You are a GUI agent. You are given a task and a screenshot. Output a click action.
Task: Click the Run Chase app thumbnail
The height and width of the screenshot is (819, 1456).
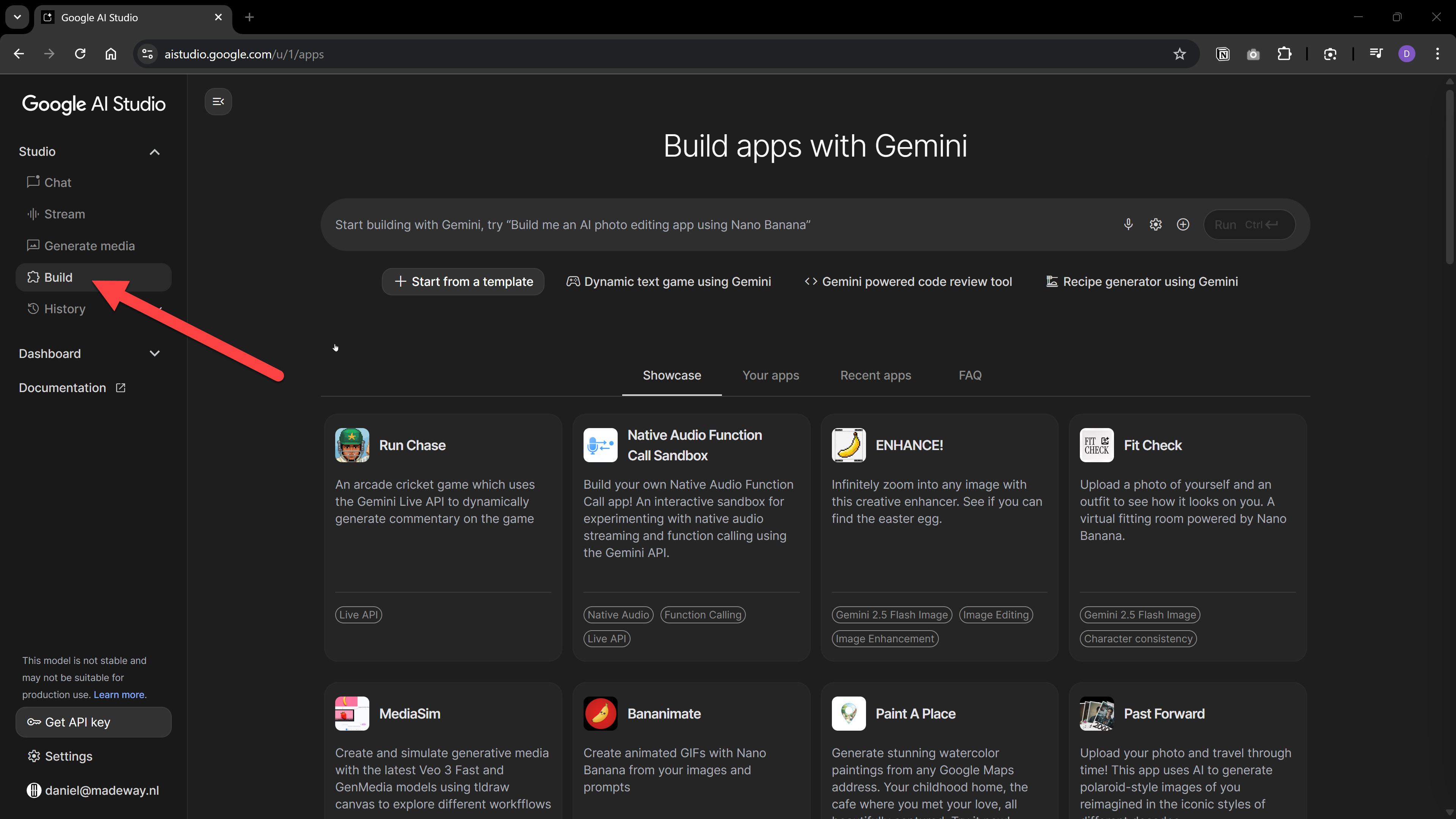(x=352, y=446)
